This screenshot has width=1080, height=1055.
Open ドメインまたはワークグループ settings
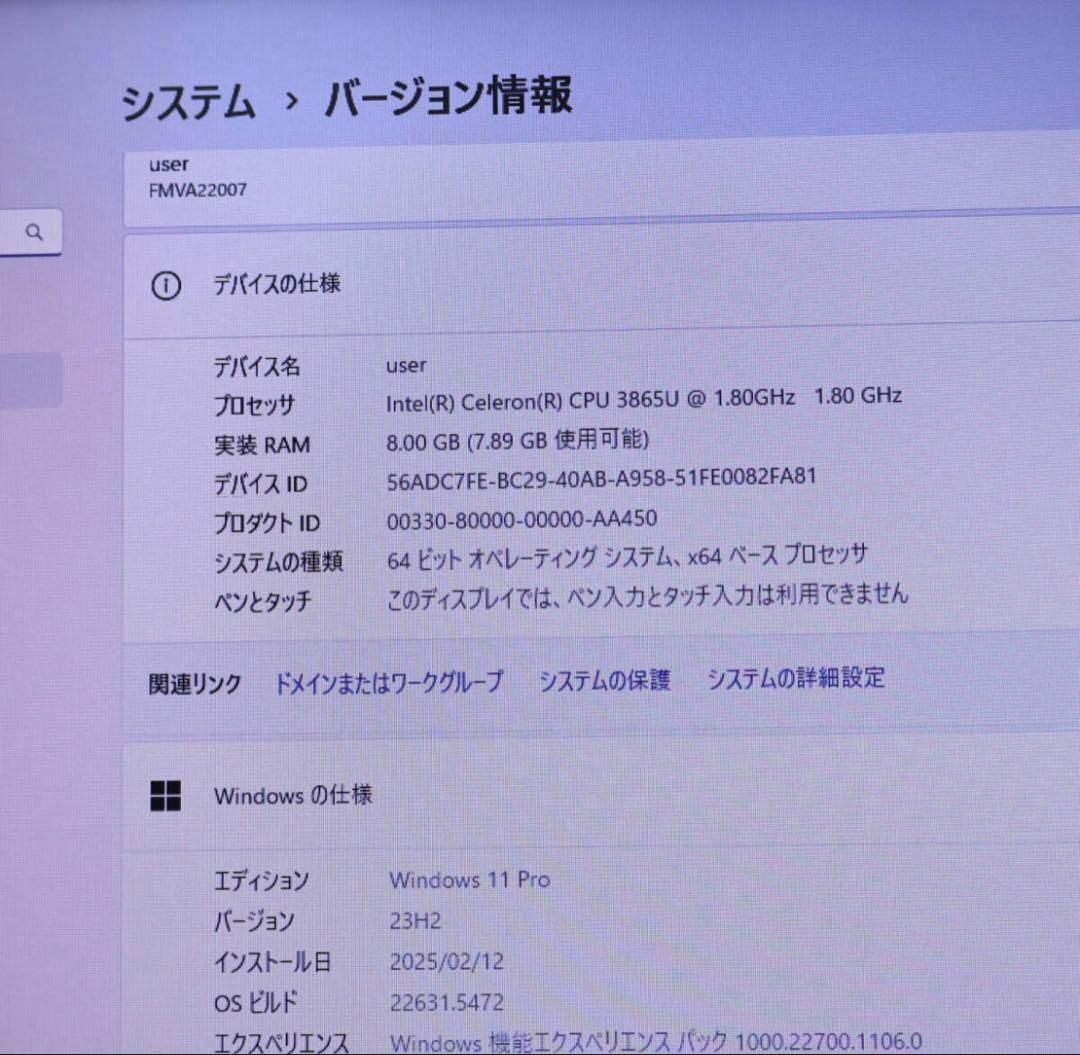[x=390, y=679]
